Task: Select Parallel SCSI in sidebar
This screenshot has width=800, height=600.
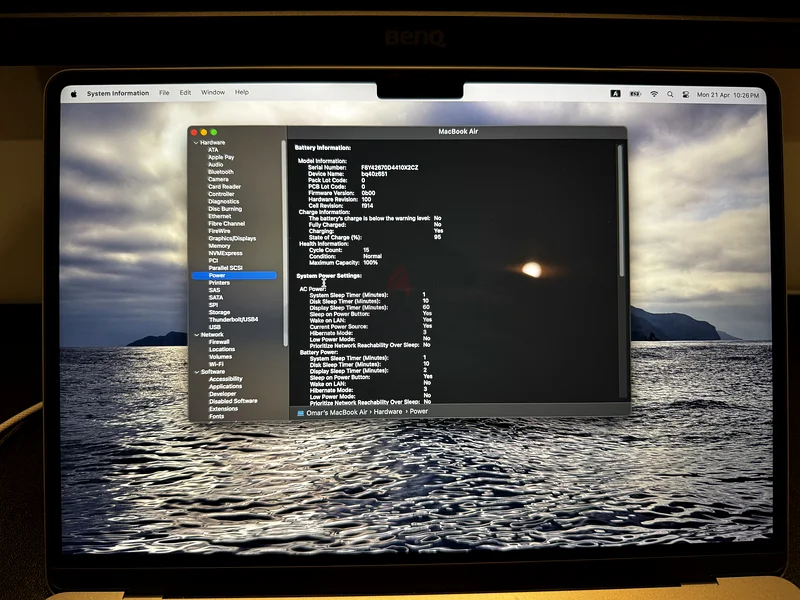Action: pyautogui.click(x=226, y=268)
